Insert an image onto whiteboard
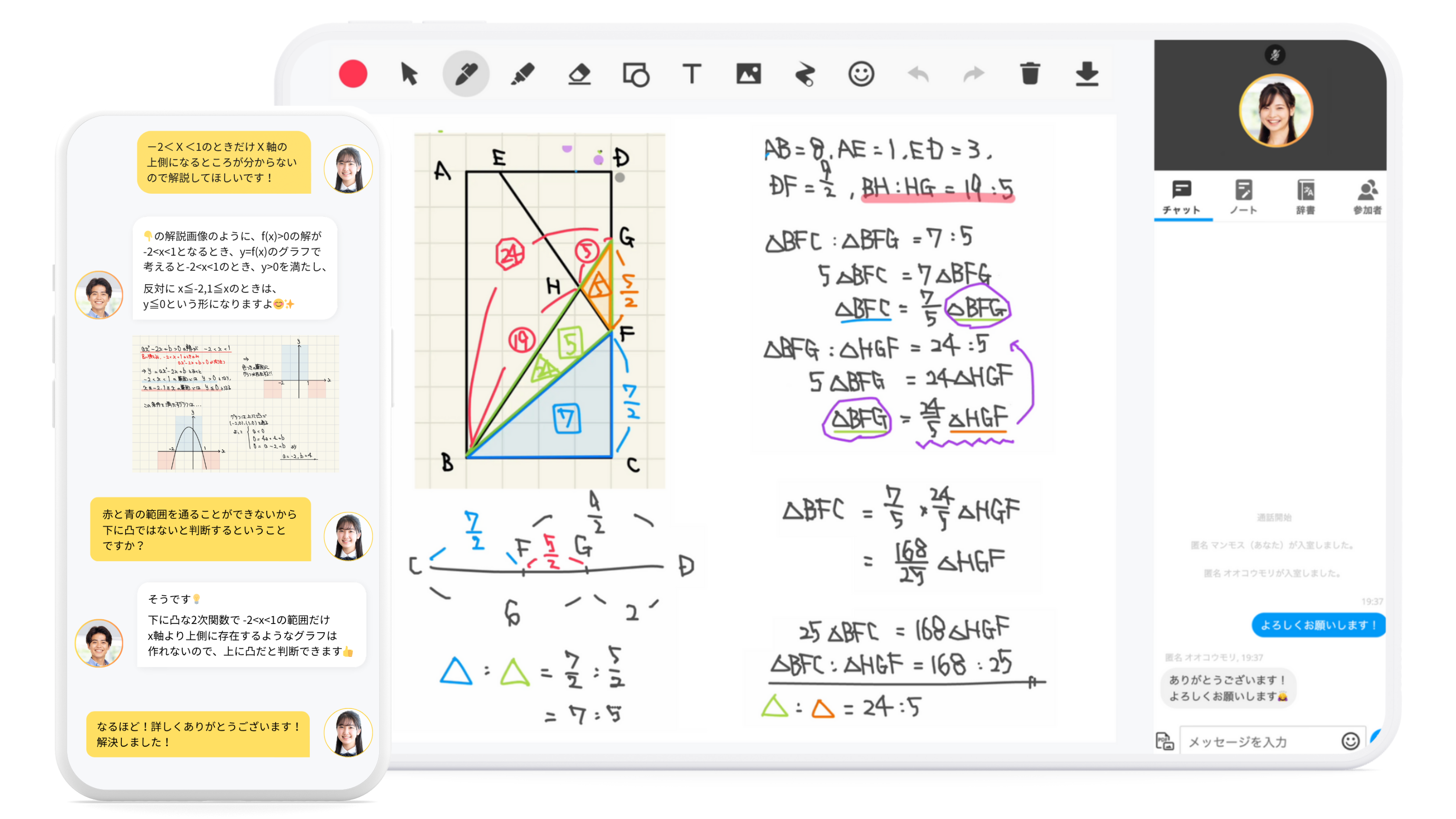Screen dimensions: 1456x819 click(748, 74)
